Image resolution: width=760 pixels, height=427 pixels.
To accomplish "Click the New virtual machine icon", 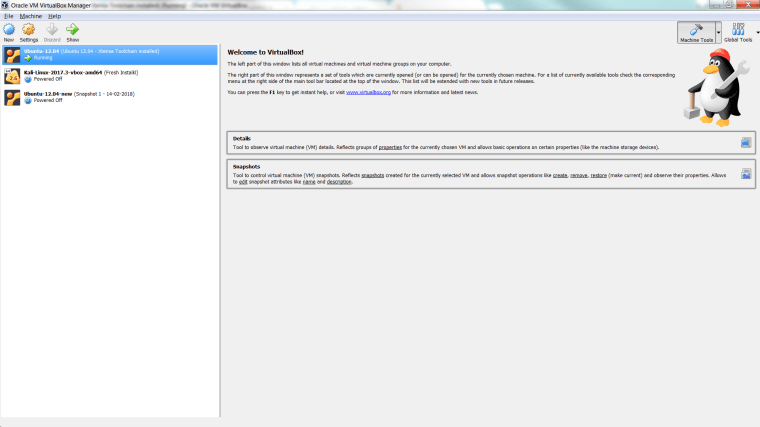I will [x=9, y=30].
